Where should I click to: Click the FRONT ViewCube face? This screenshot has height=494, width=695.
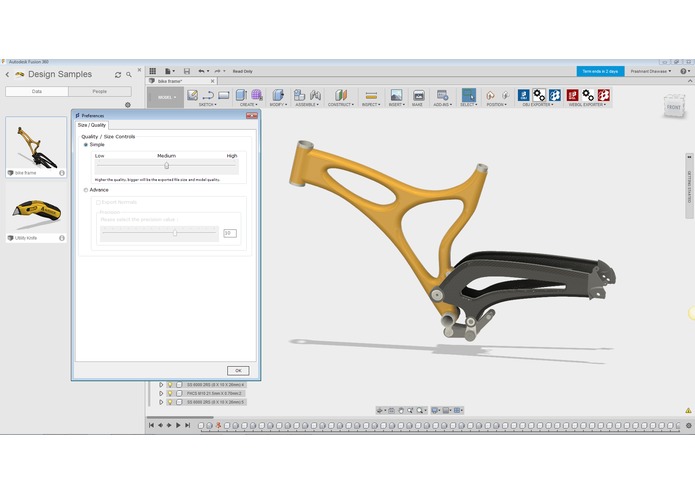(x=674, y=107)
